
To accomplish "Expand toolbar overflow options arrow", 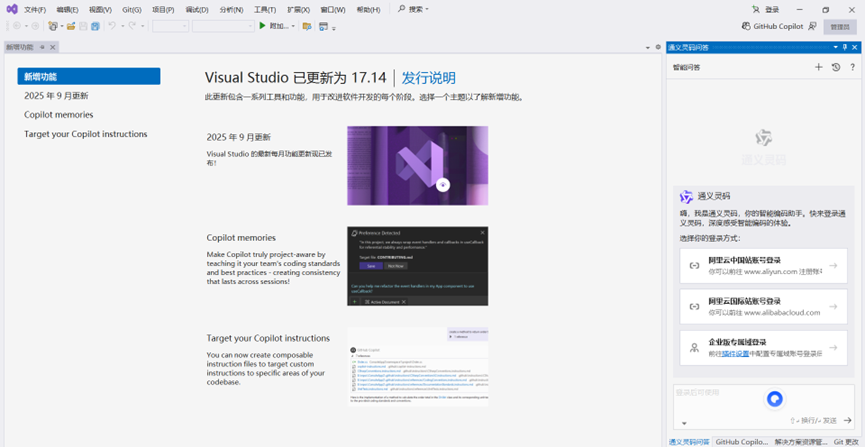I will pyautogui.click(x=334, y=28).
